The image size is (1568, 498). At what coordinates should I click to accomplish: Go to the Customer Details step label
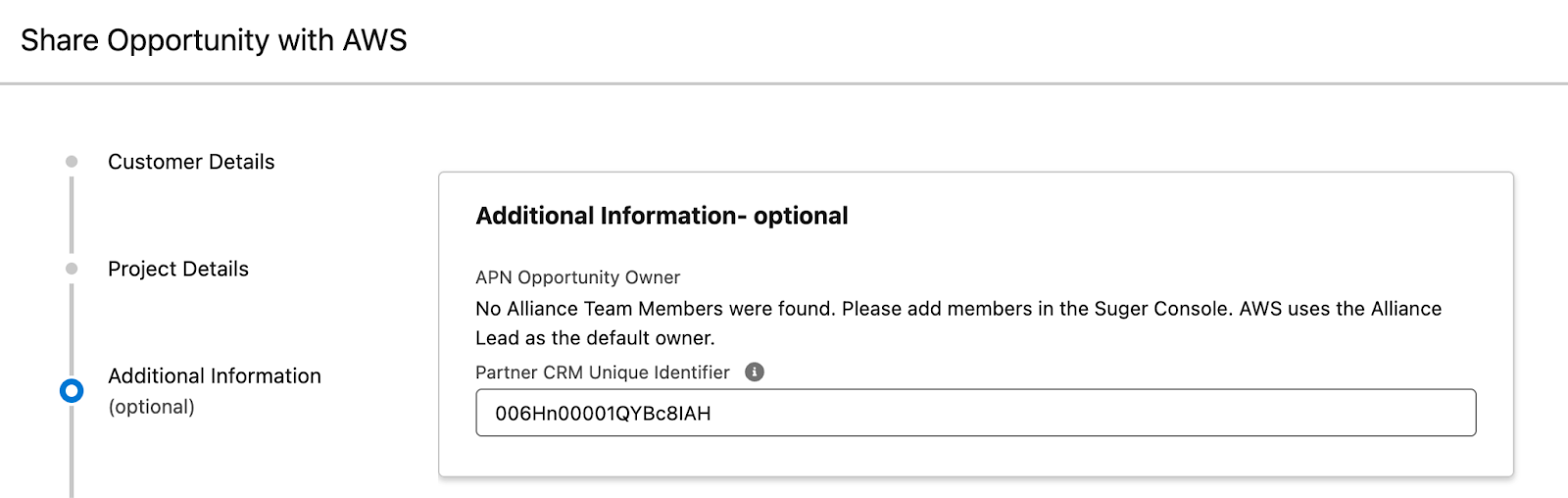pos(191,162)
